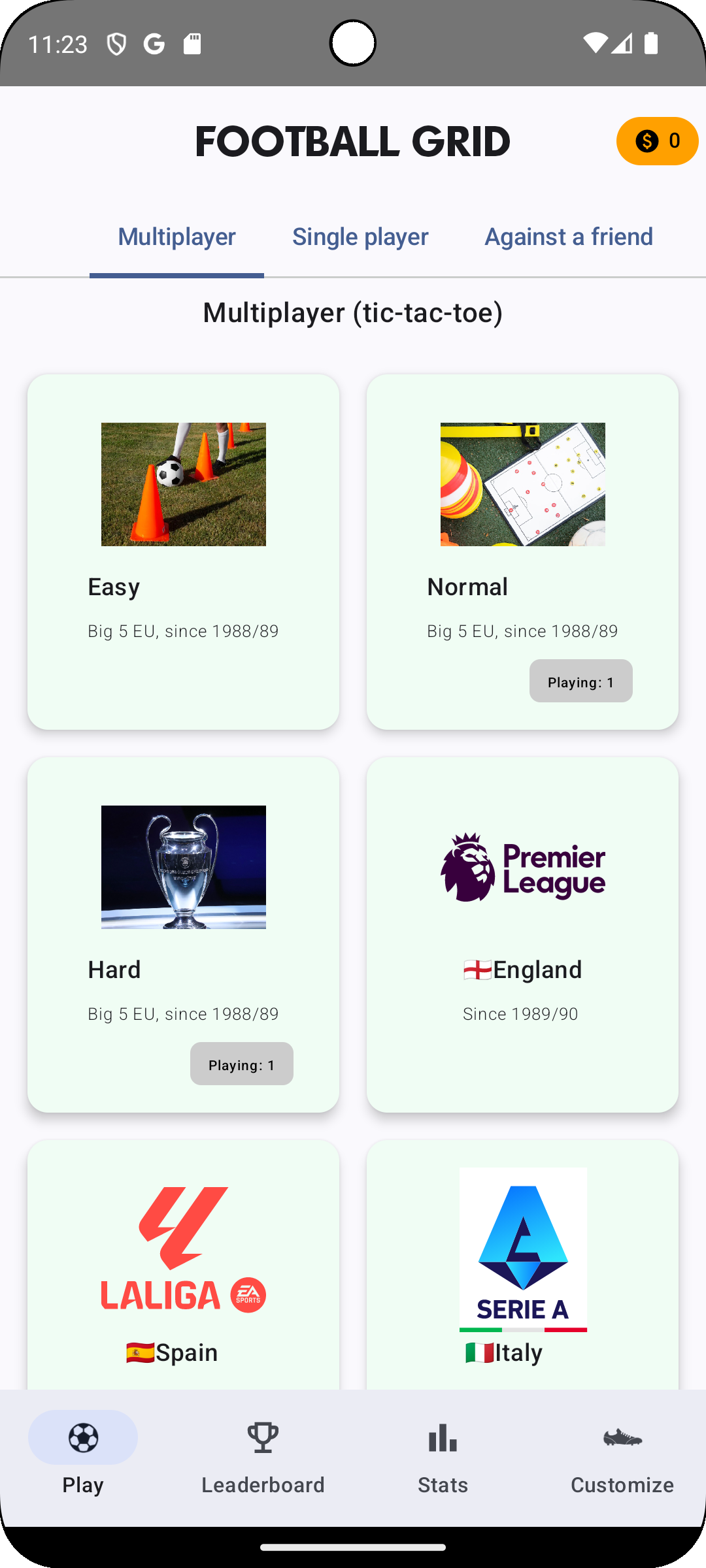Switch to the Single player tab
The height and width of the screenshot is (1568, 706).
click(360, 237)
